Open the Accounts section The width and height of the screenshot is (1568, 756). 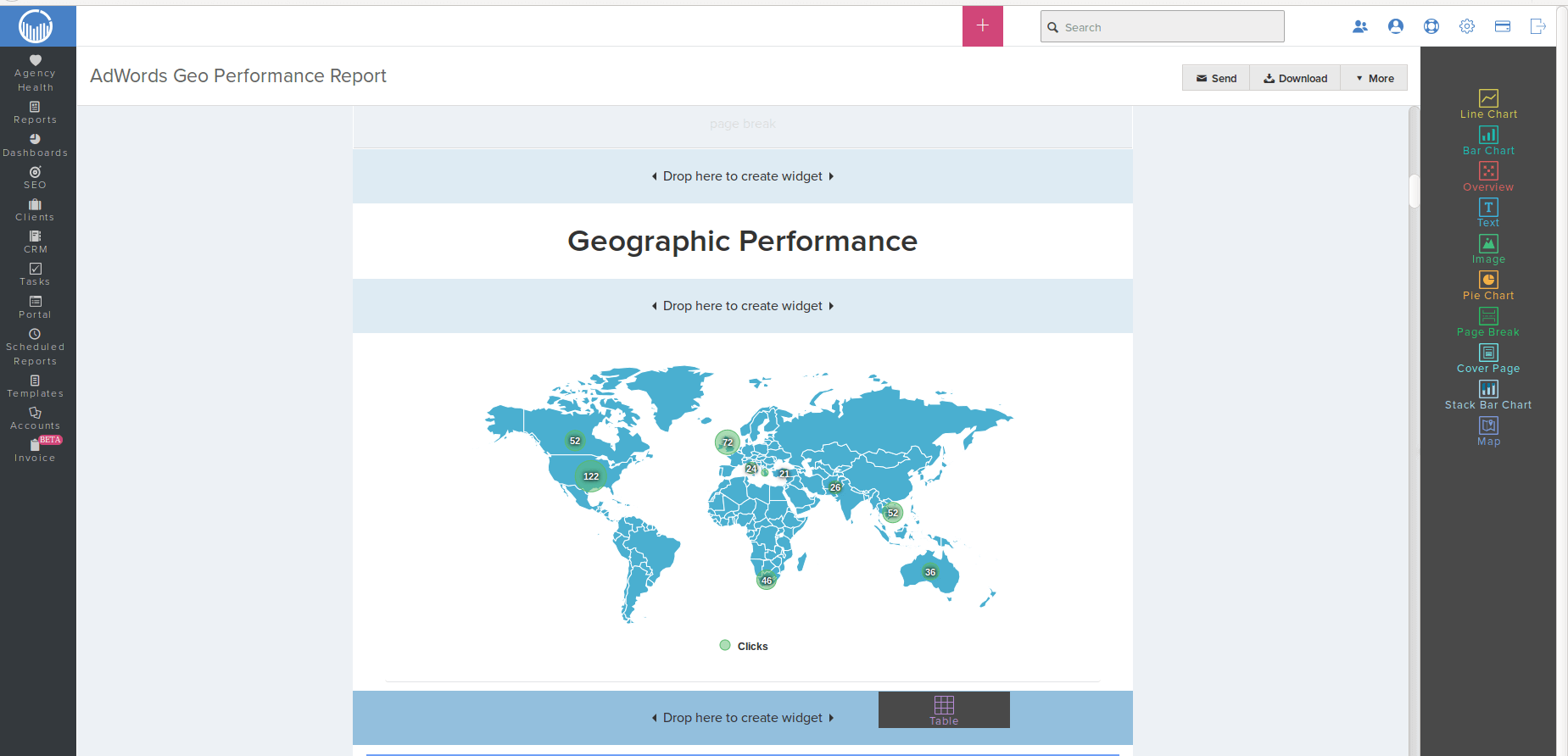pyautogui.click(x=36, y=419)
